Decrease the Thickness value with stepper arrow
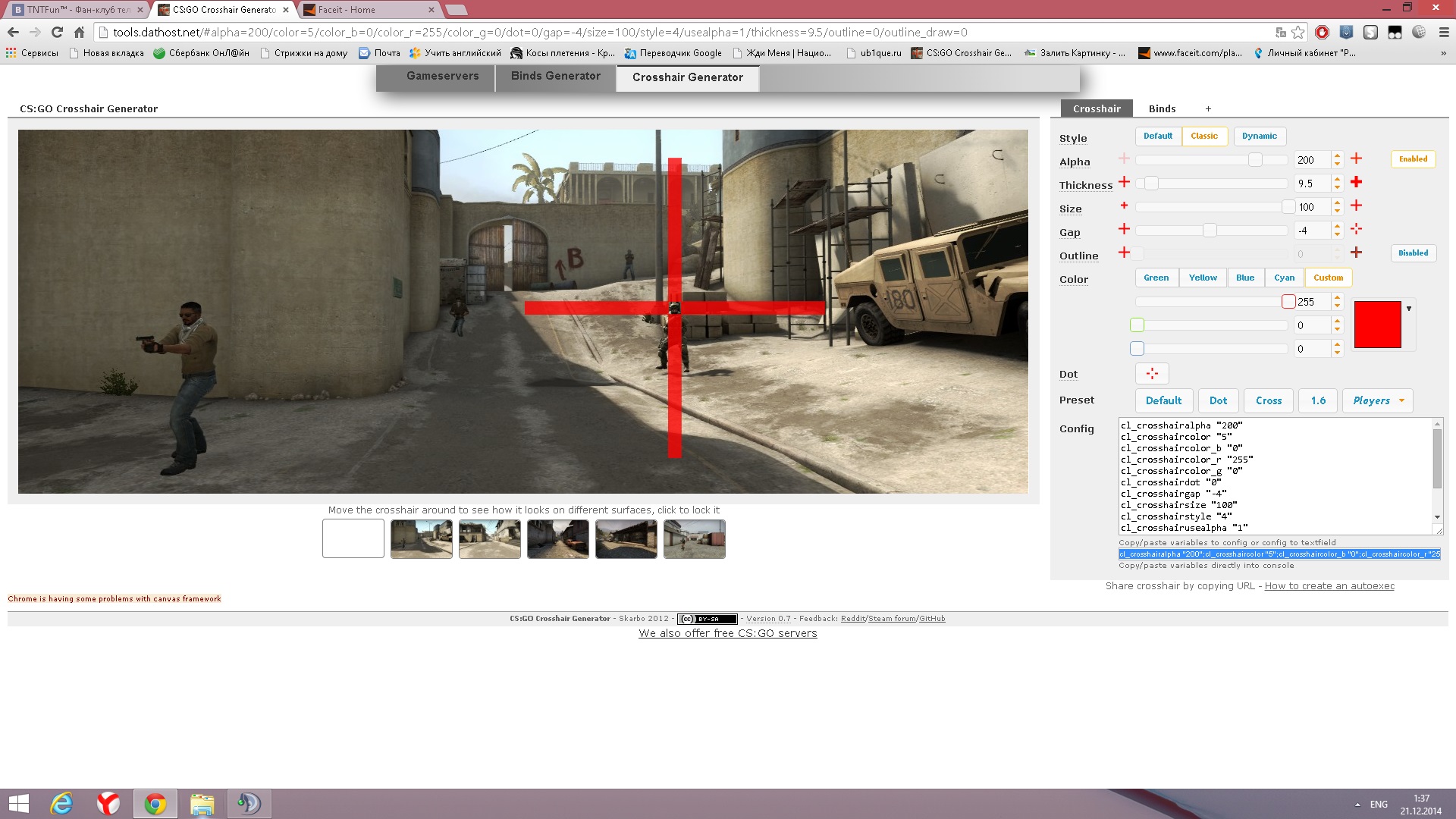Screen dimensions: 1456x819 tap(1338, 187)
